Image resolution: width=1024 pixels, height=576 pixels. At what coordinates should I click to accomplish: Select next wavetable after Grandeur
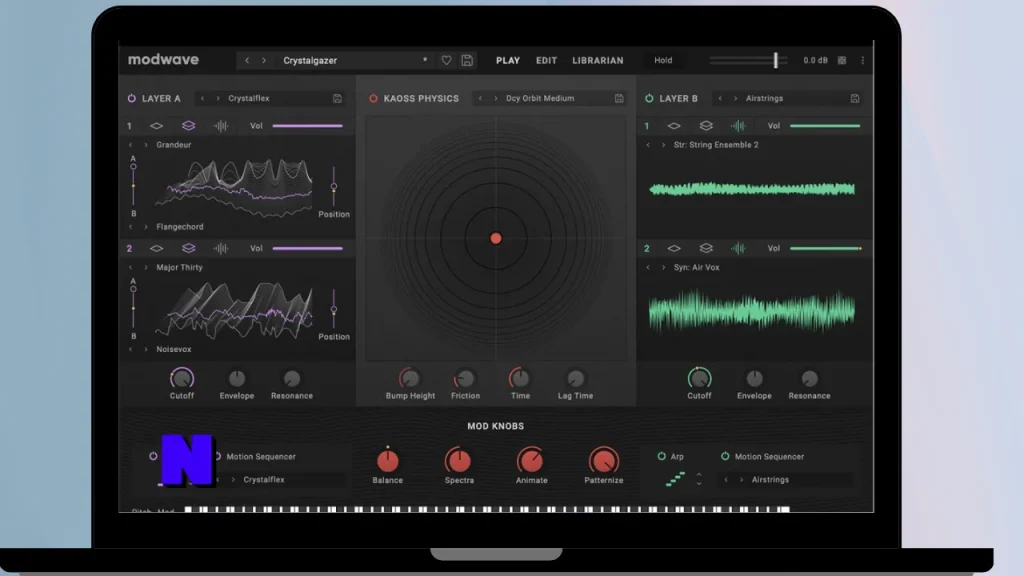tap(146, 145)
